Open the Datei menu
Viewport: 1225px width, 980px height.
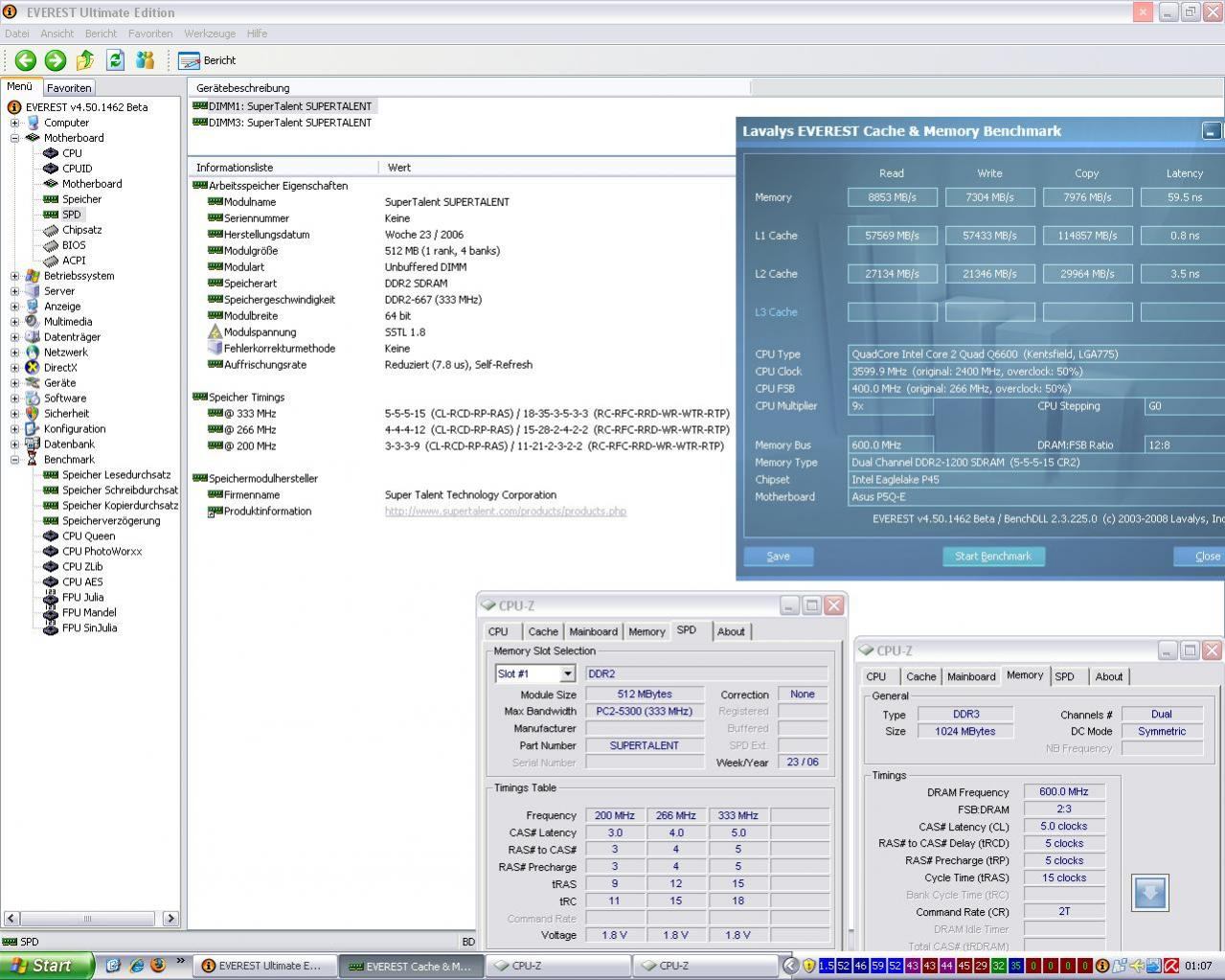pyautogui.click(x=17, y=34)
